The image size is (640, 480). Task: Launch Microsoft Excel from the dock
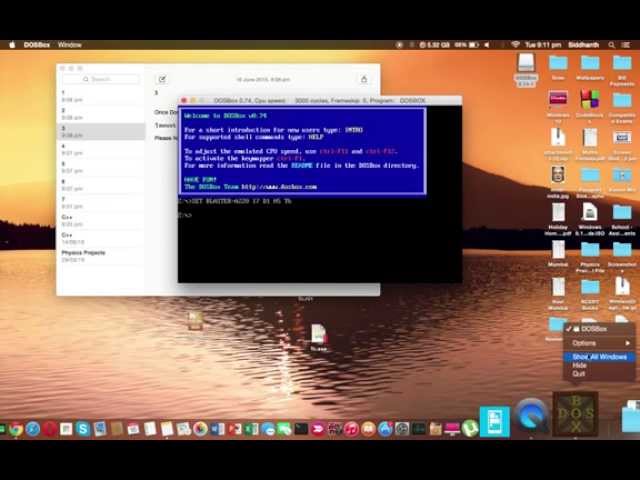[251, 429]
